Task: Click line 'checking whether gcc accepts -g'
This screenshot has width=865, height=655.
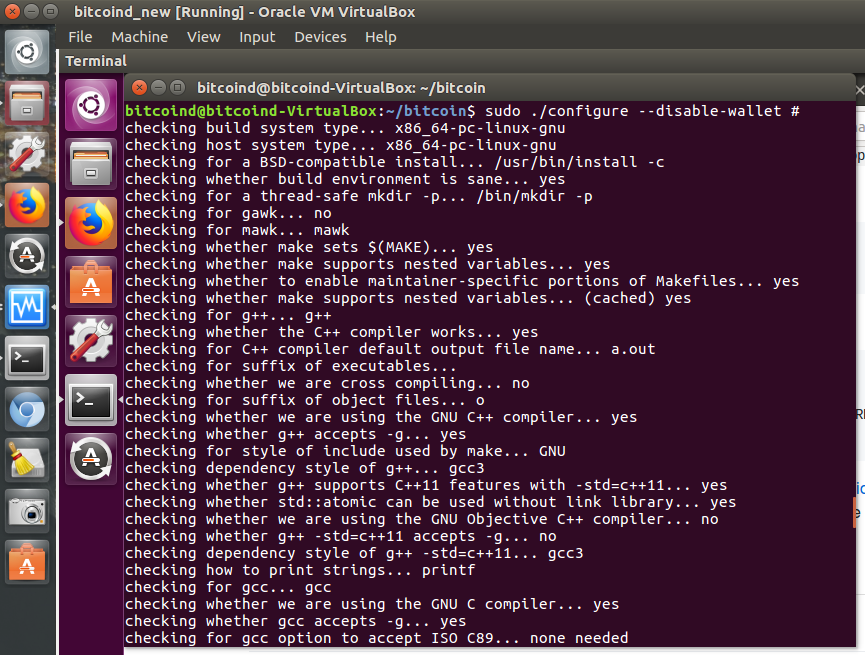Action: (296, 621)
